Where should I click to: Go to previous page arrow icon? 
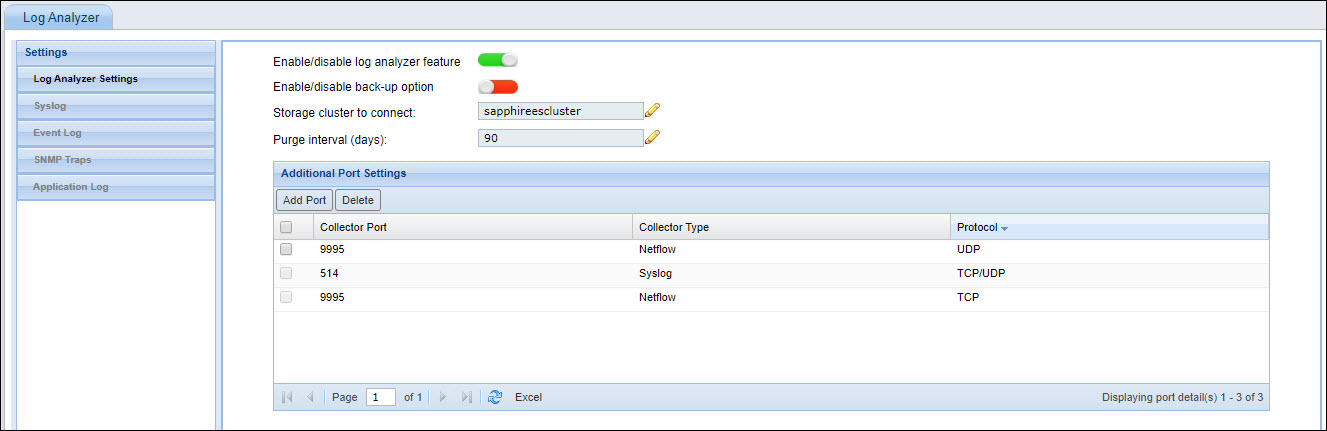[x=310, y=397]
